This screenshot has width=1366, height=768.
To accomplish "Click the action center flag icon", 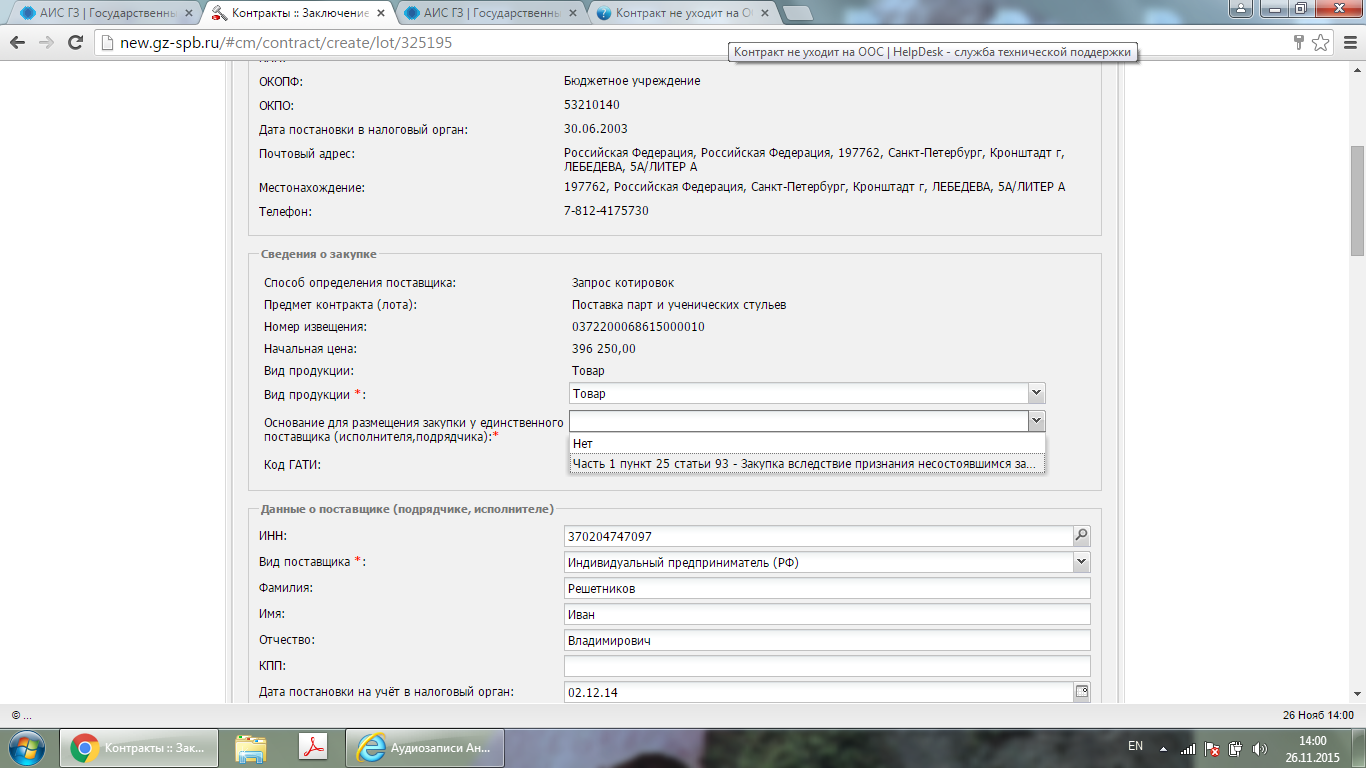I will [1211, 748].
